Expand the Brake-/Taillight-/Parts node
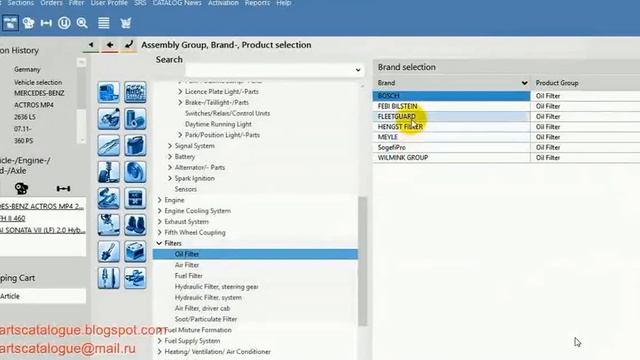This screenshot has width=640, height=360. (180, 102)
